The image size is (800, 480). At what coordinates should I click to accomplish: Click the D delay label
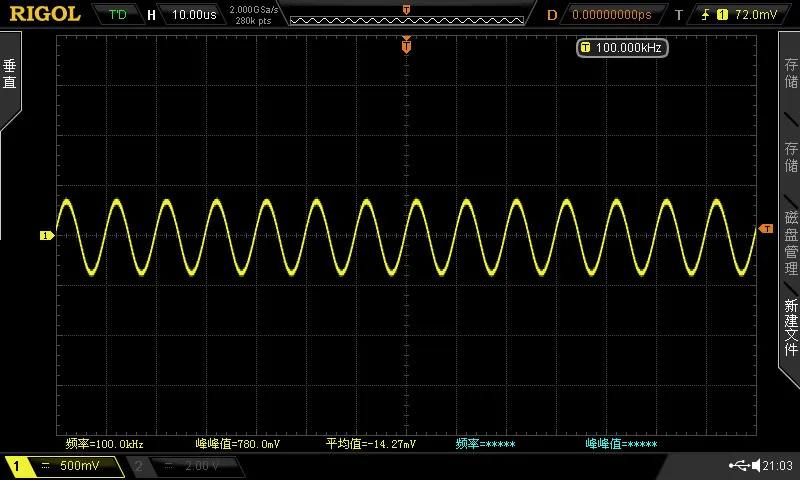click(x=552, y=15)
